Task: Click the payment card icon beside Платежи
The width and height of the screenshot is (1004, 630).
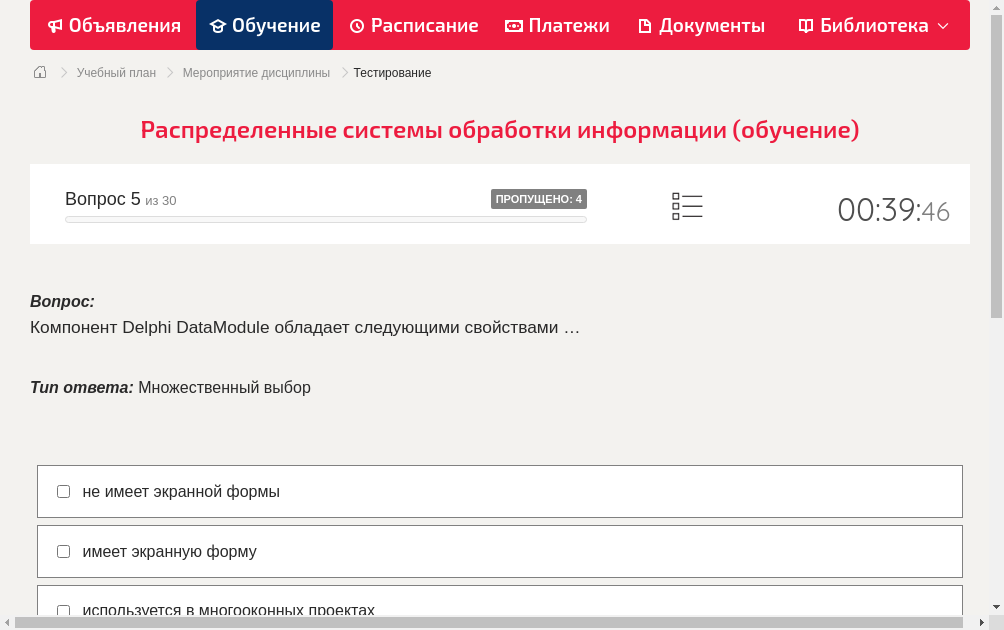Action: (513, 25)
